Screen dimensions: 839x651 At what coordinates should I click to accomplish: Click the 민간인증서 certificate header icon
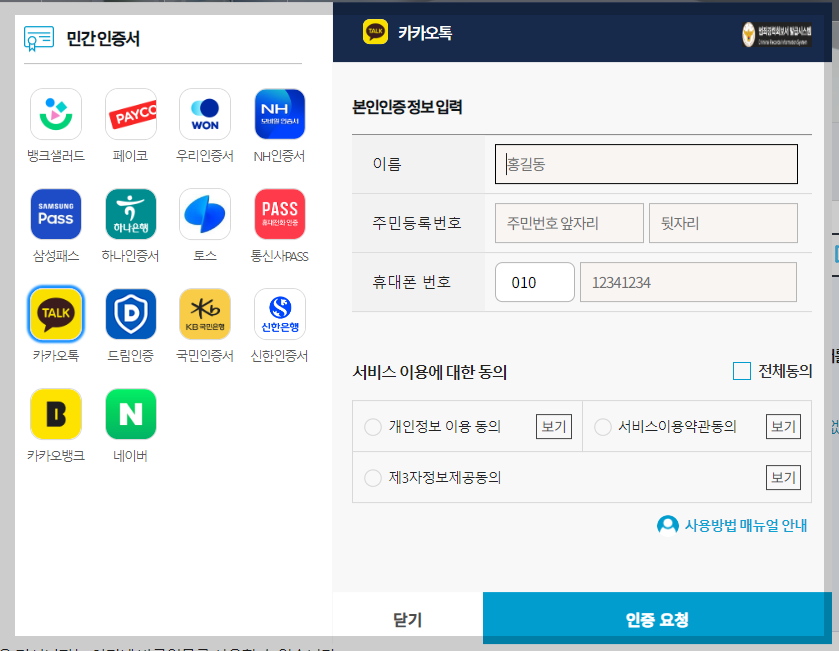(39, 39)
